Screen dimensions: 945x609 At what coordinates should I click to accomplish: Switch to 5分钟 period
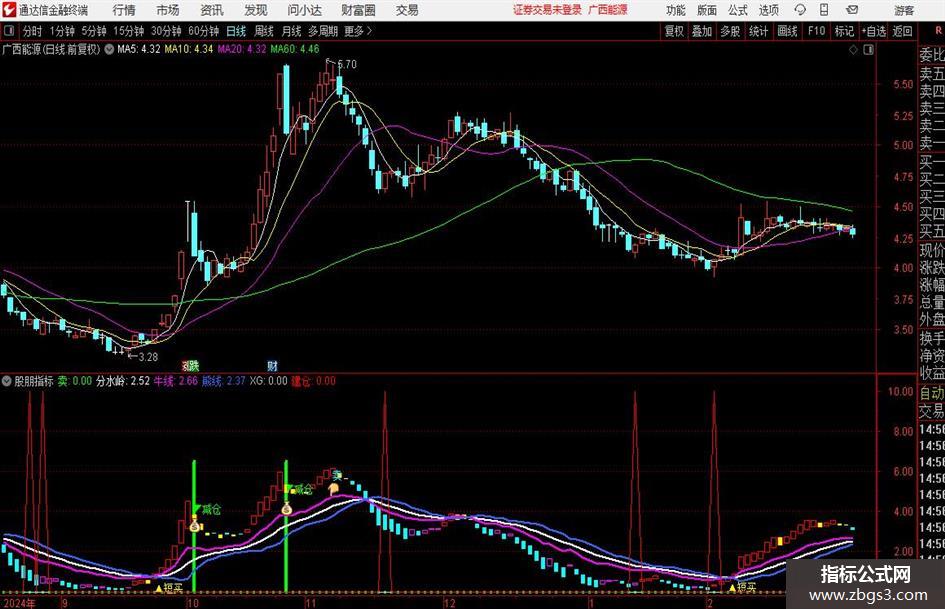pos(93,31)
